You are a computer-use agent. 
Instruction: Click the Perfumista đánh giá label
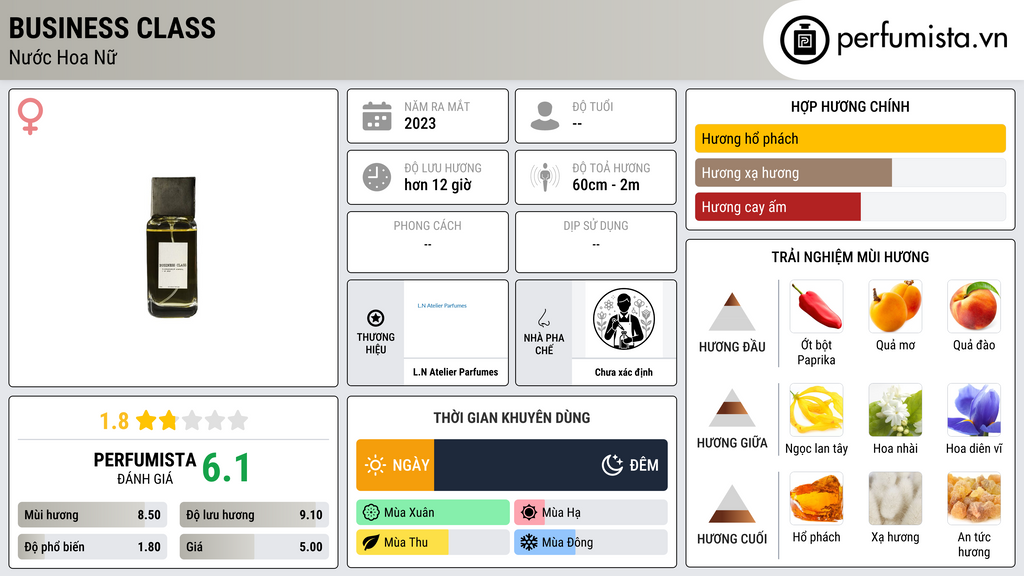[145, 468]
